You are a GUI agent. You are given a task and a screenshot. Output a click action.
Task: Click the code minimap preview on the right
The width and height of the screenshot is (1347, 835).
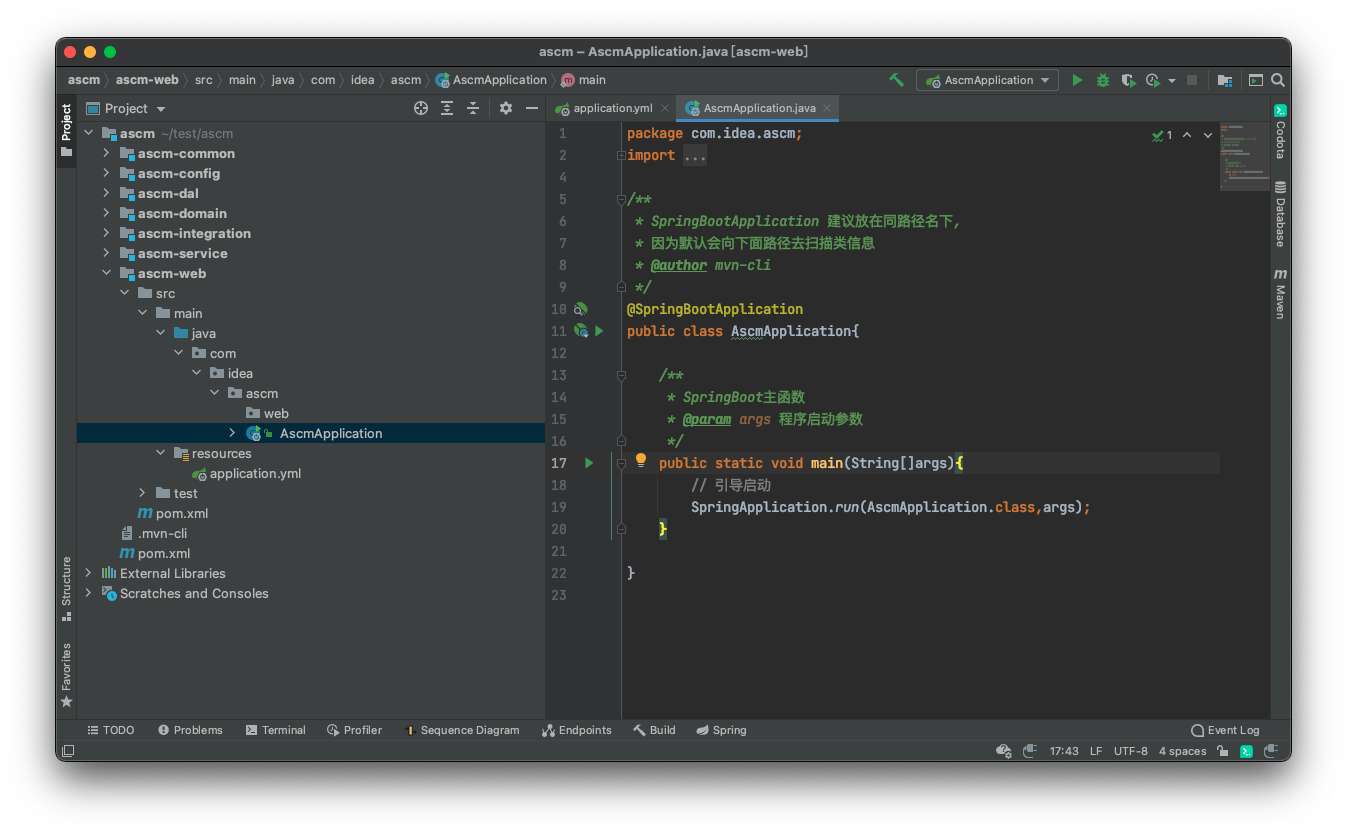[x=1243, y=158]
